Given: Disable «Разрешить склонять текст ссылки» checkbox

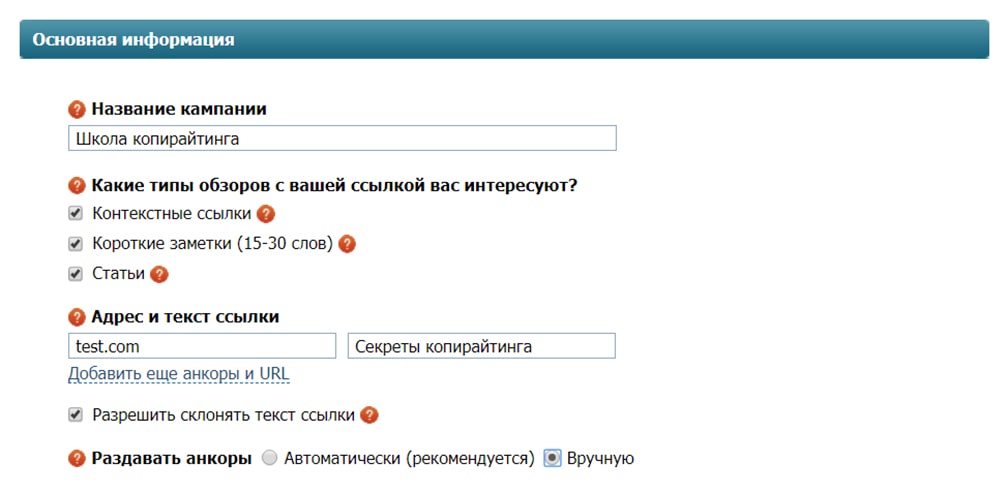Looking at the screenshot, I should (x=75, y=414).
